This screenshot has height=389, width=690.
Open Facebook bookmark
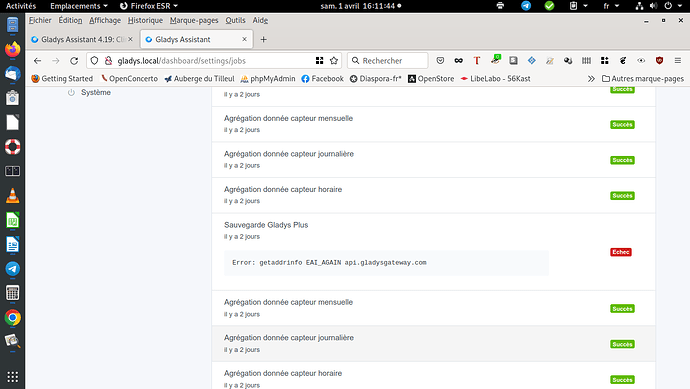click(x=323, y=78)
